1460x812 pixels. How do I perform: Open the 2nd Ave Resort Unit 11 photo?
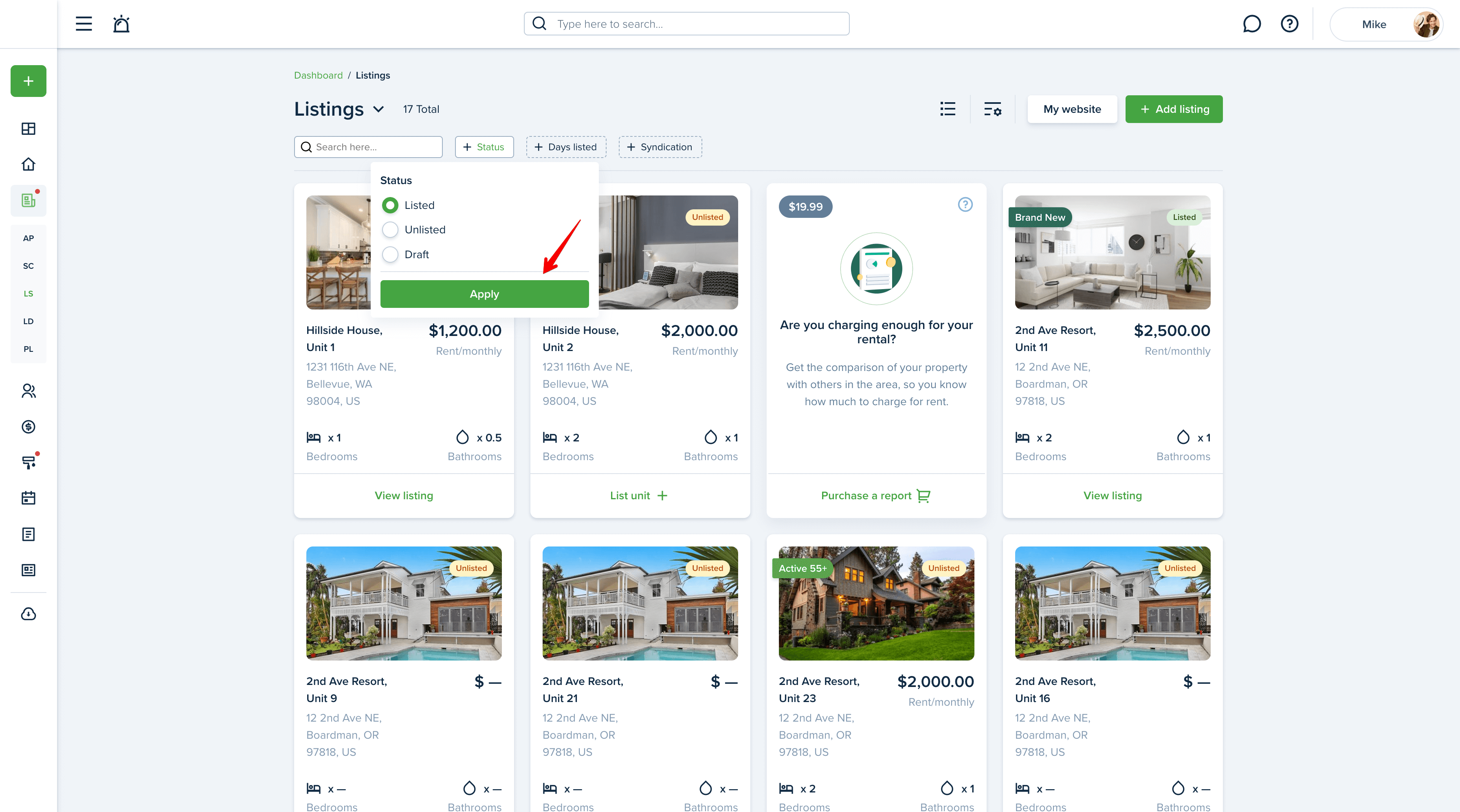pos(1112,252)
